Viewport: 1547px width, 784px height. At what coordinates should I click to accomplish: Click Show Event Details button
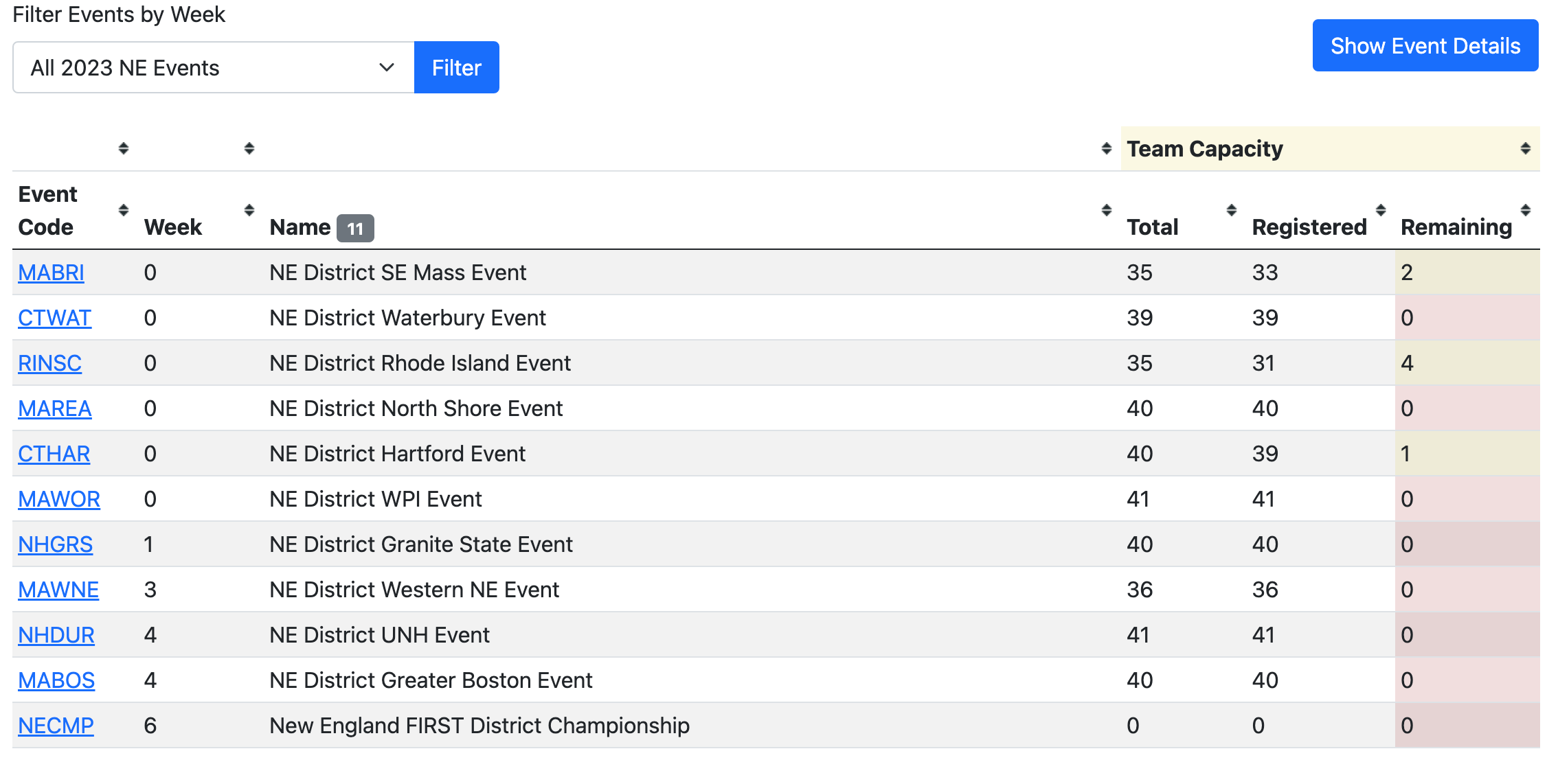[1425, 45]
